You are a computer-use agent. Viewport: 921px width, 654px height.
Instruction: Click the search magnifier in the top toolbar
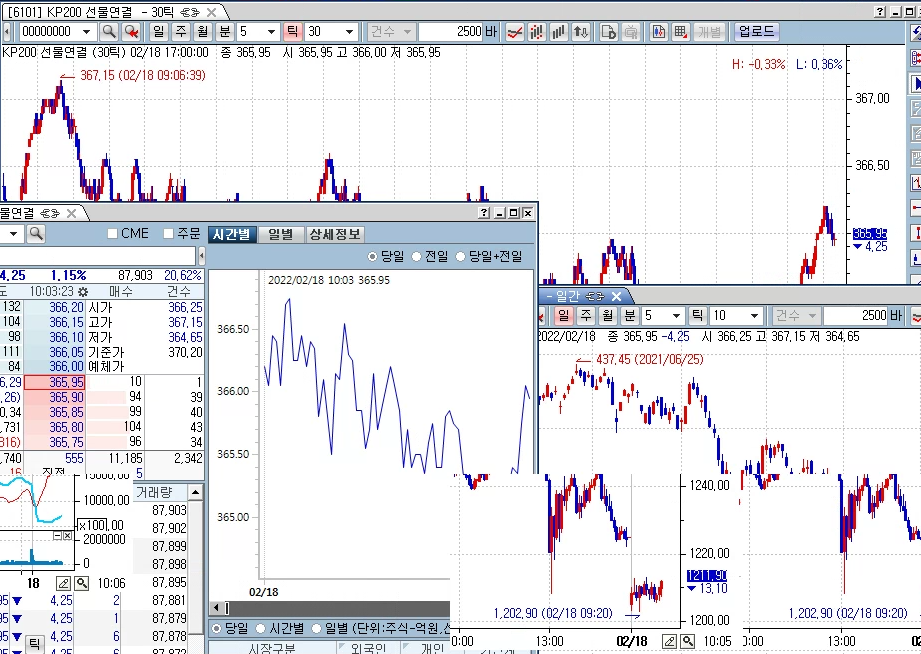click(x=110, y=32)
